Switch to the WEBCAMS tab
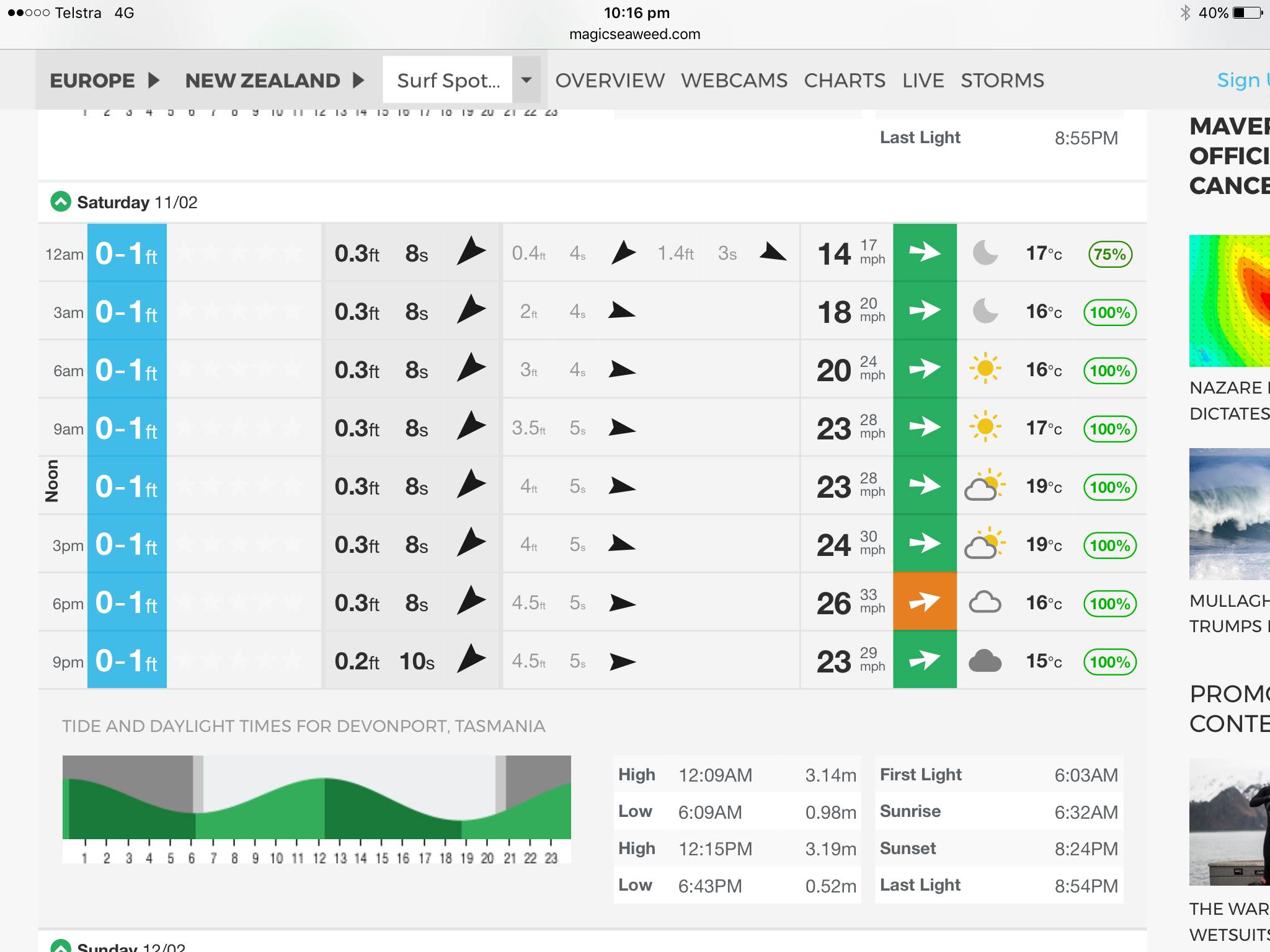The width and height of the screenshot is (1270, 952). 734,81
